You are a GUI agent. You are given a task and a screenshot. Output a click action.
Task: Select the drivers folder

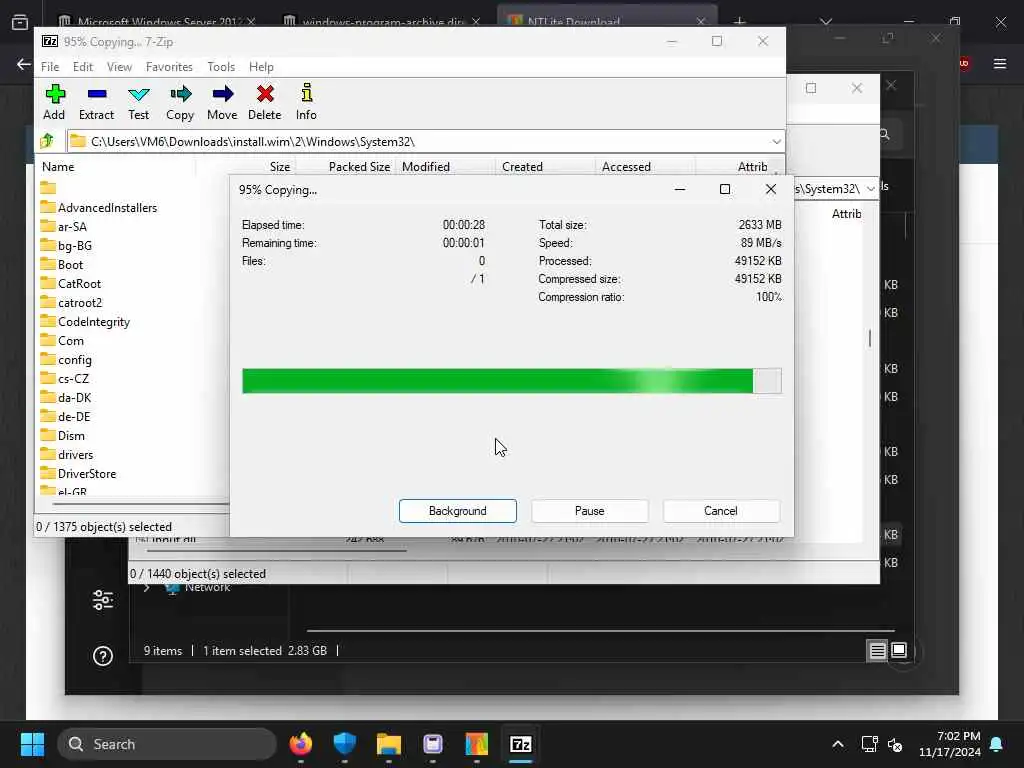(67, 454)
